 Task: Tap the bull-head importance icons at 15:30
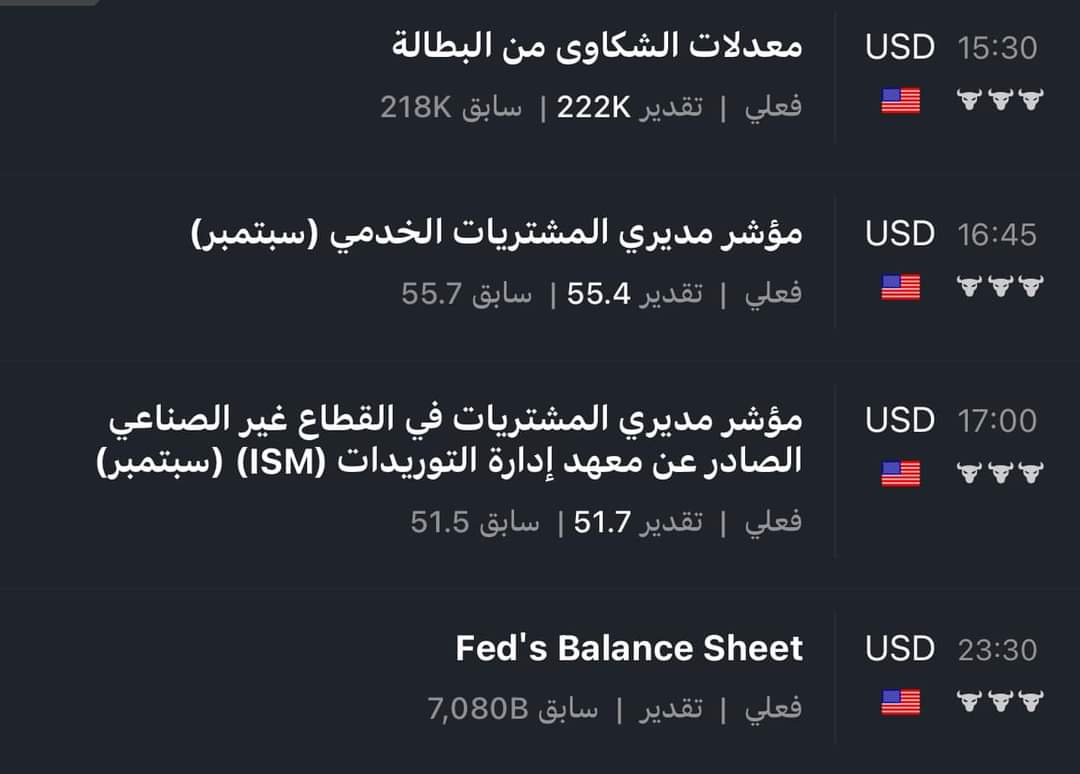[999, 100]
